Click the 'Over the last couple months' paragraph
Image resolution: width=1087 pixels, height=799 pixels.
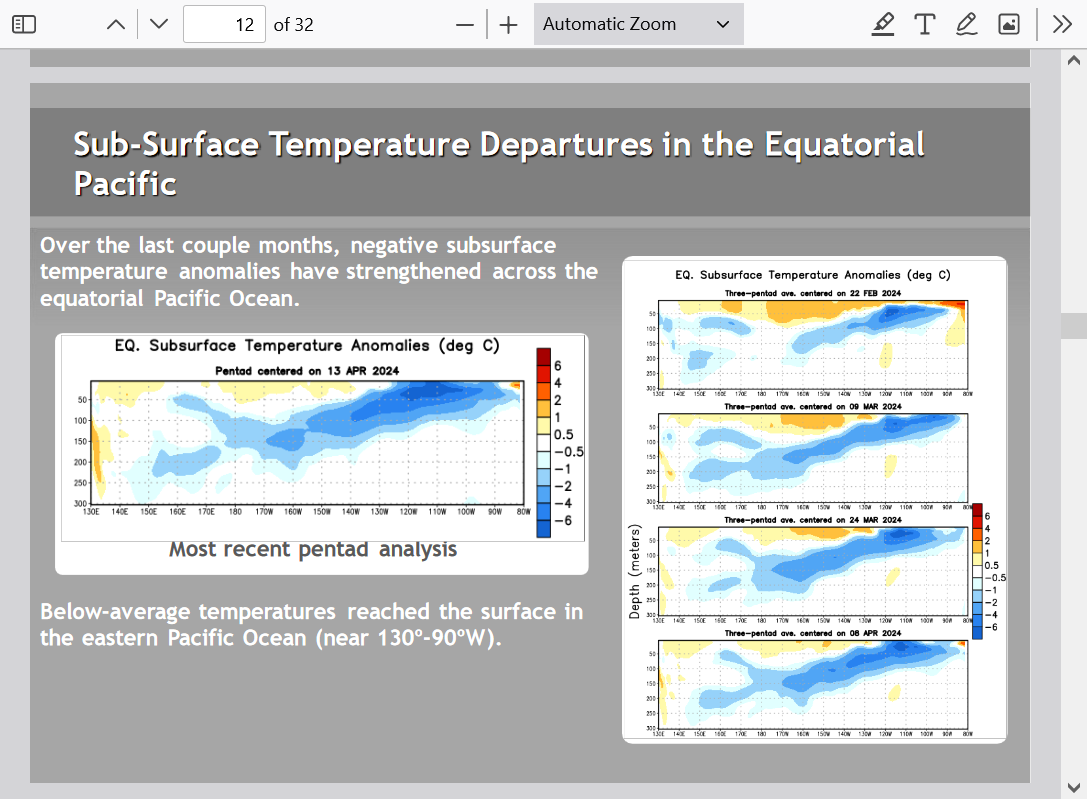point(319,272)
